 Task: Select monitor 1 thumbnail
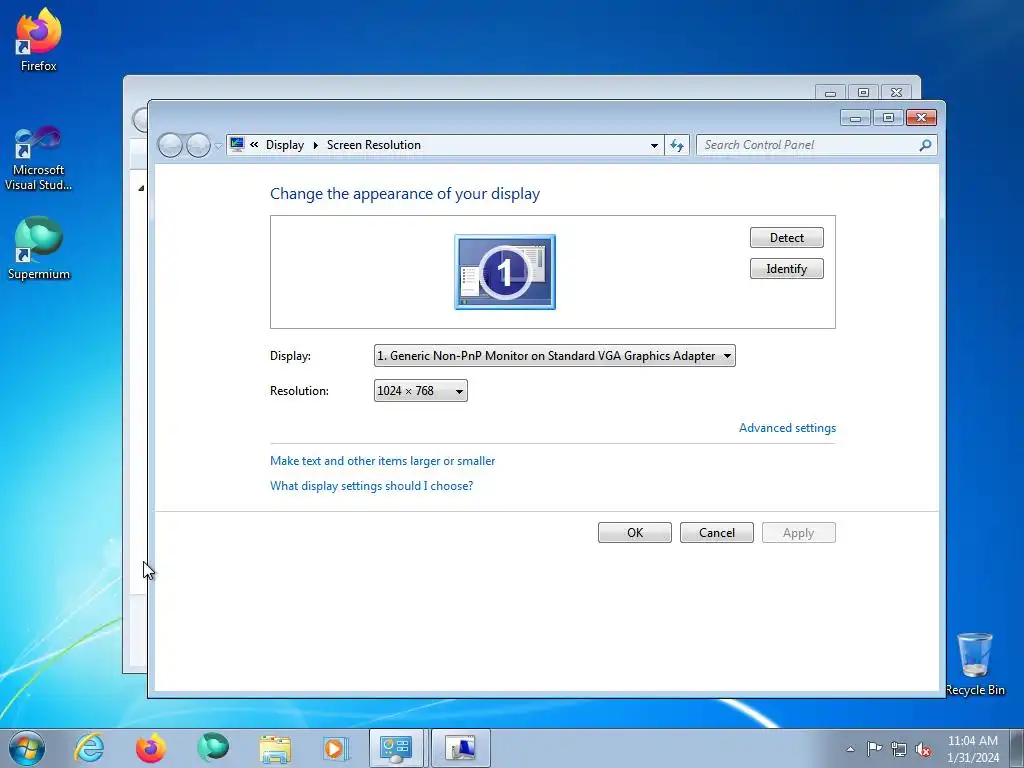(x=505, y=272)
